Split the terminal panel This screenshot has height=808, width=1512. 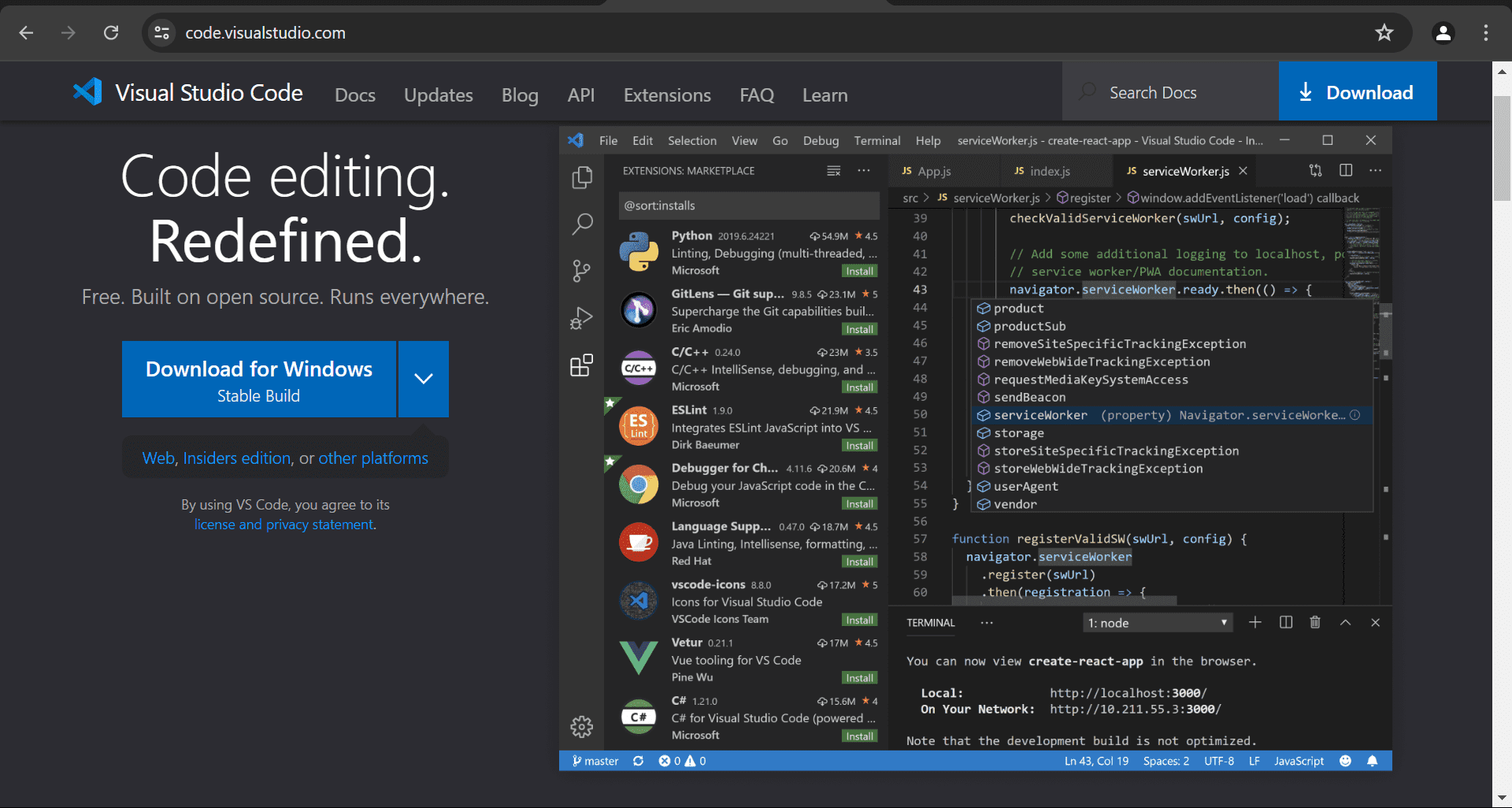tap(1286, 622)
